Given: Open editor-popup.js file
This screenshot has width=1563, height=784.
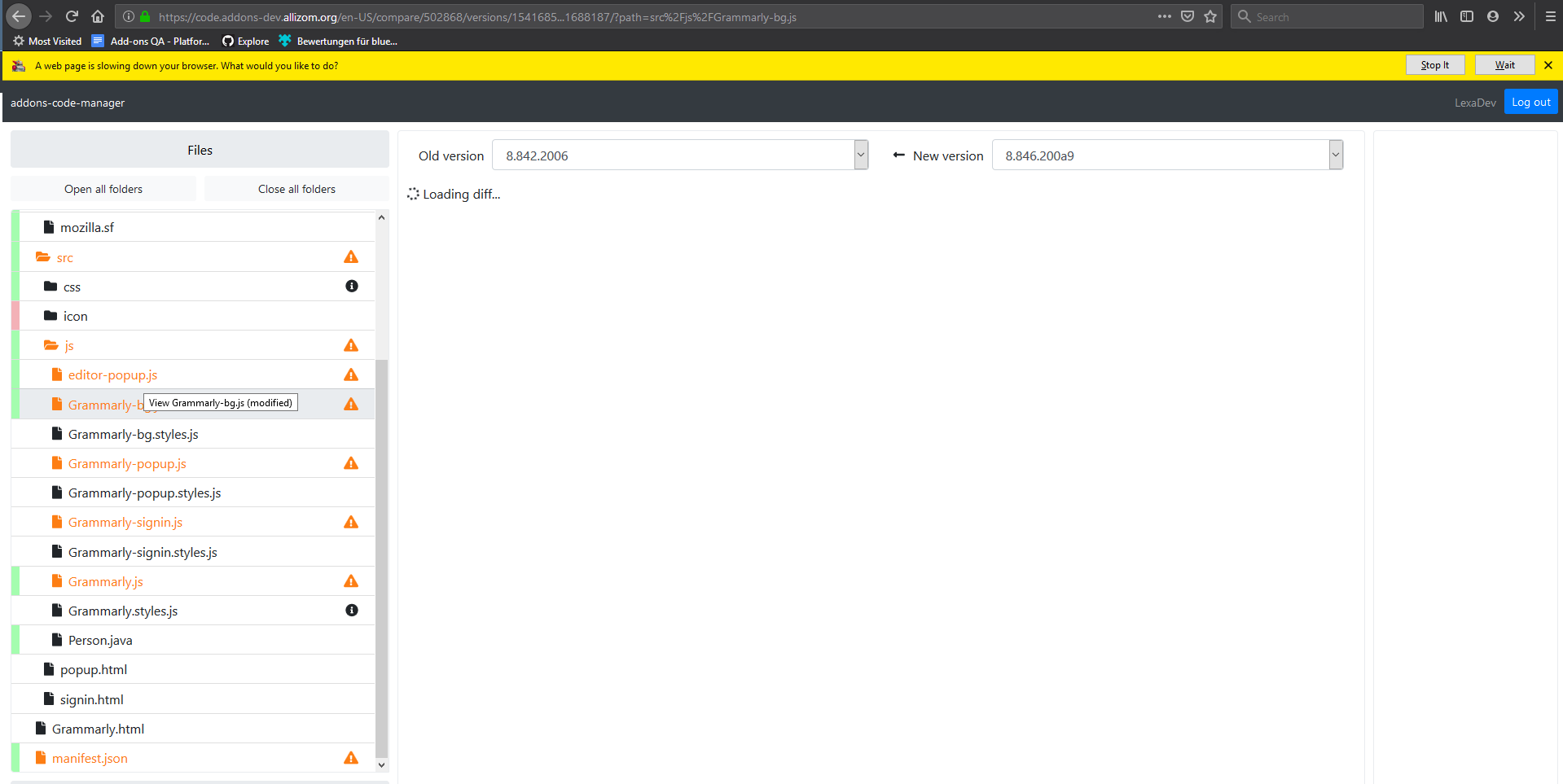Looking at the screenshot, I should (113, 374).
